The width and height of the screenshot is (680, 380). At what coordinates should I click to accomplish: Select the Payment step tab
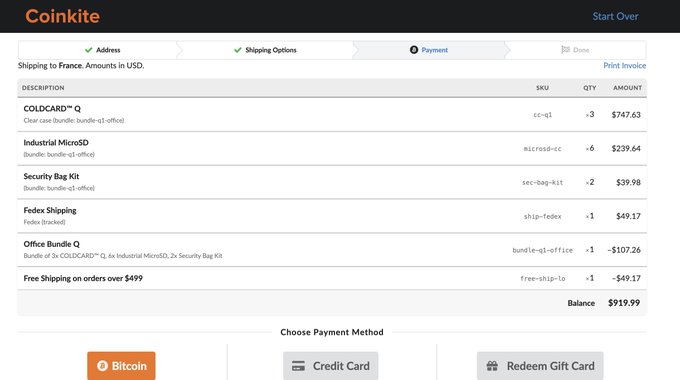pyautogui.click(x=428, y=50)
